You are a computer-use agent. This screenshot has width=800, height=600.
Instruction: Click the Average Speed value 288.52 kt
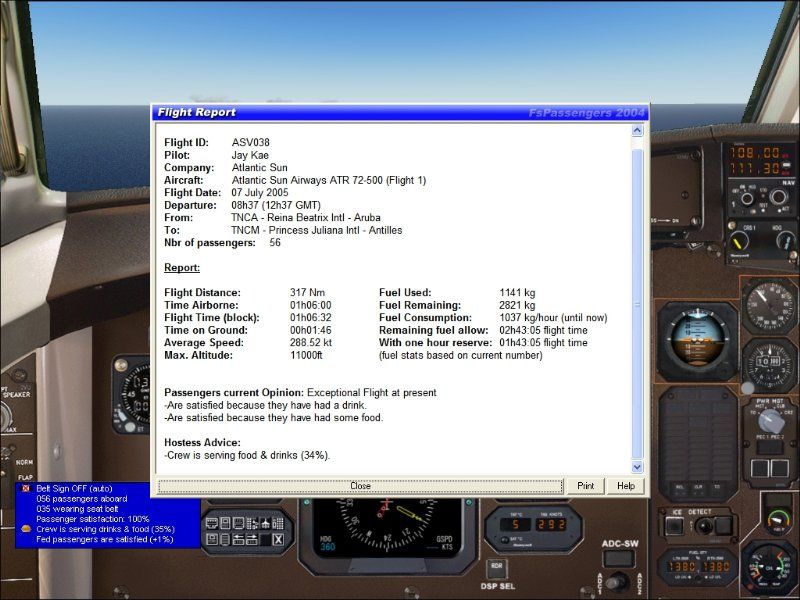tap(311, 343)
